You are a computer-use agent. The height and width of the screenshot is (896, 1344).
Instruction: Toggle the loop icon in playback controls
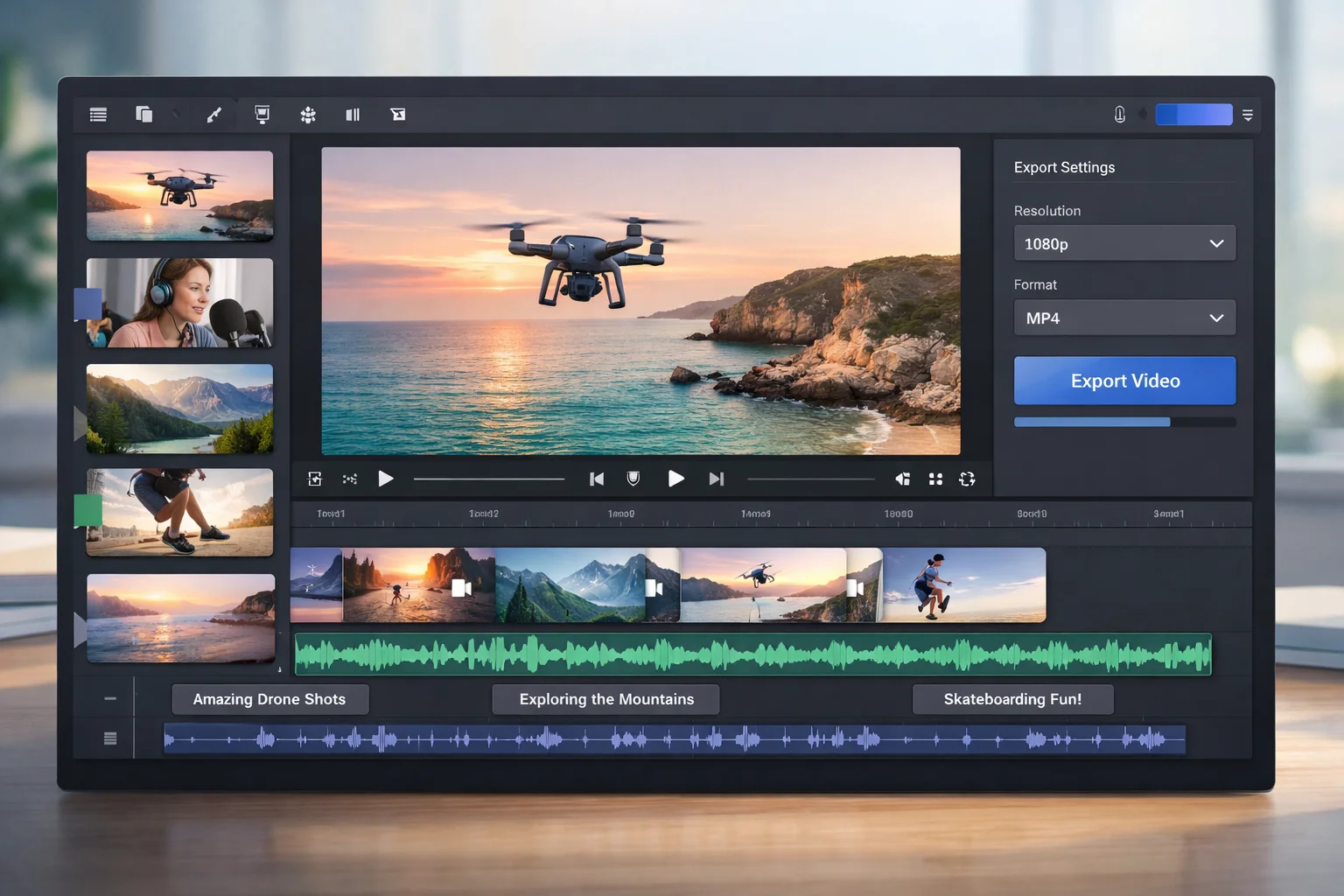point(967,479)
